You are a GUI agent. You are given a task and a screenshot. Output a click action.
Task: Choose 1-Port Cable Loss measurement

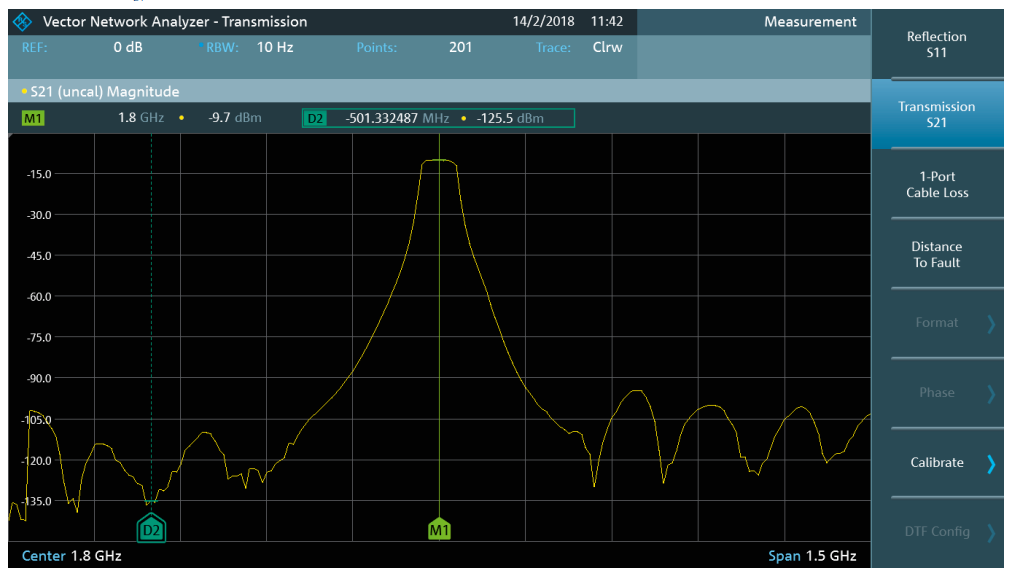point(936,184)
